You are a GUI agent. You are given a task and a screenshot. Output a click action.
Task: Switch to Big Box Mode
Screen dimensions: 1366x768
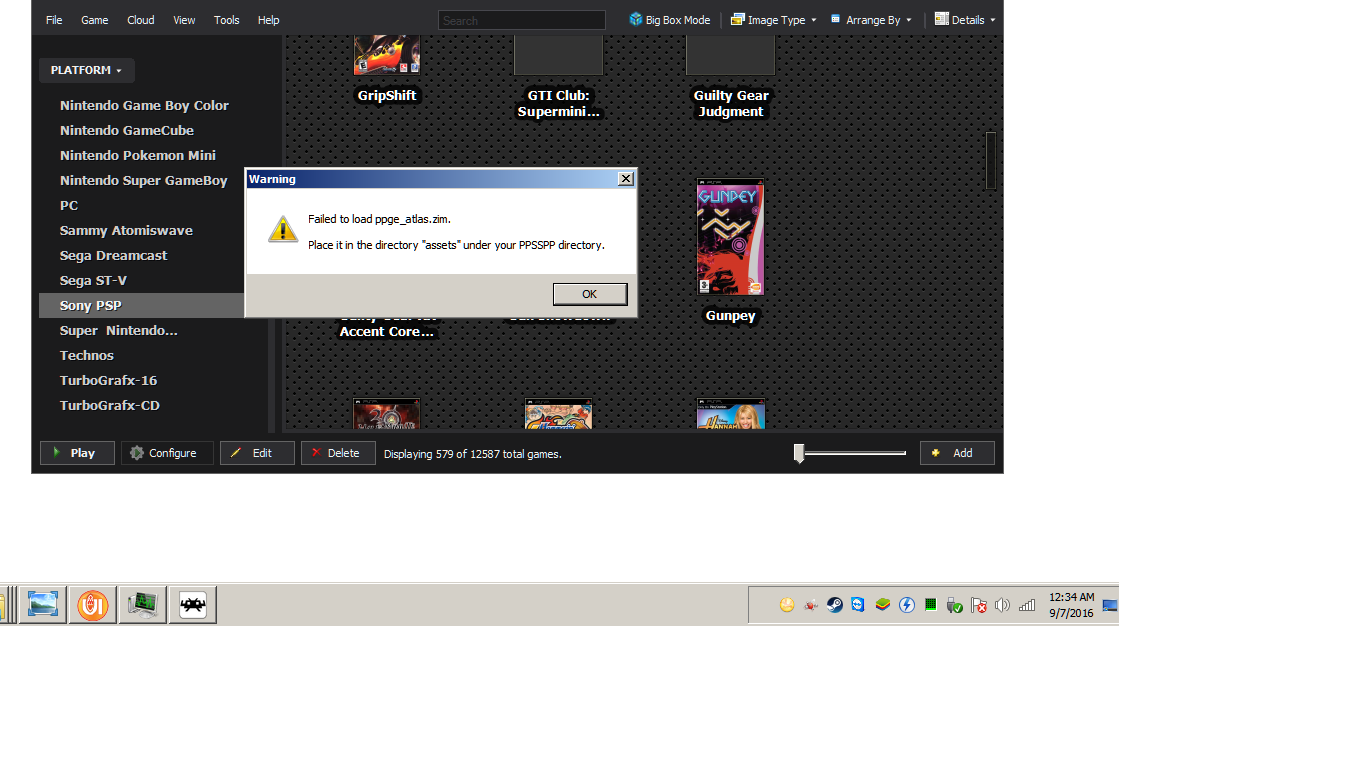pyautogui.click(x=669, y=20)
